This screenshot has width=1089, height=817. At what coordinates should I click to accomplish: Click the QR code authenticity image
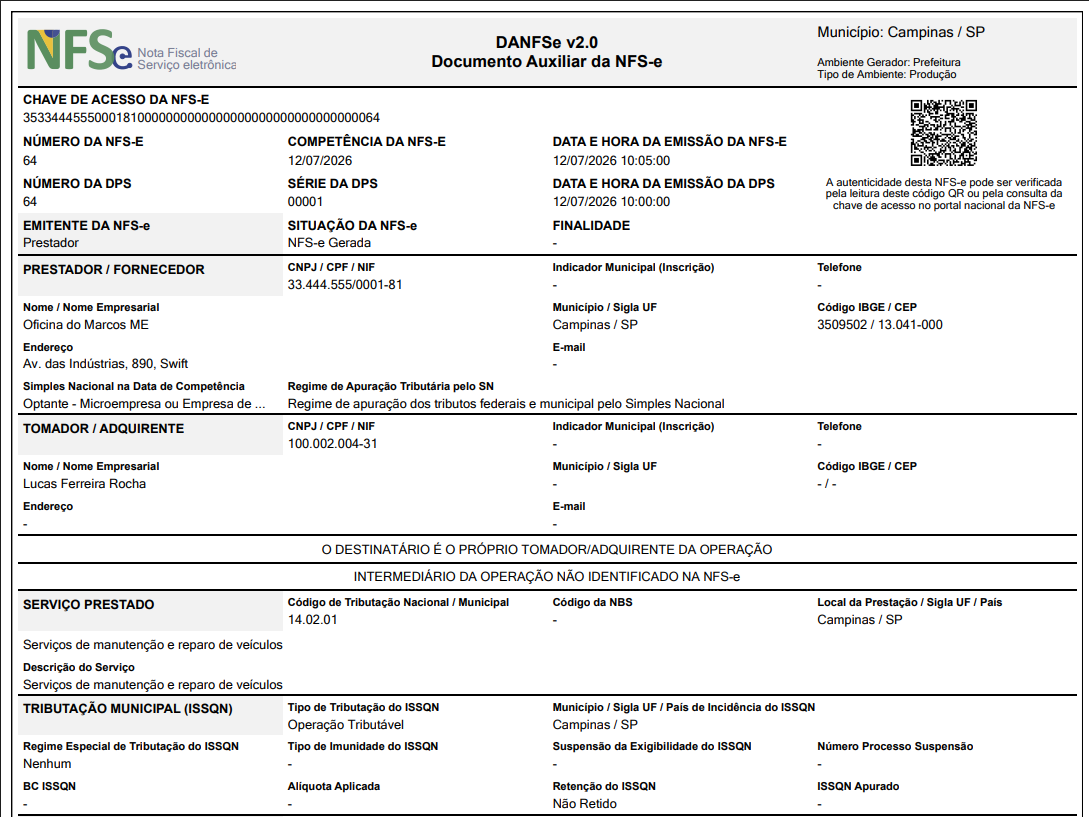tap(944, 133)
